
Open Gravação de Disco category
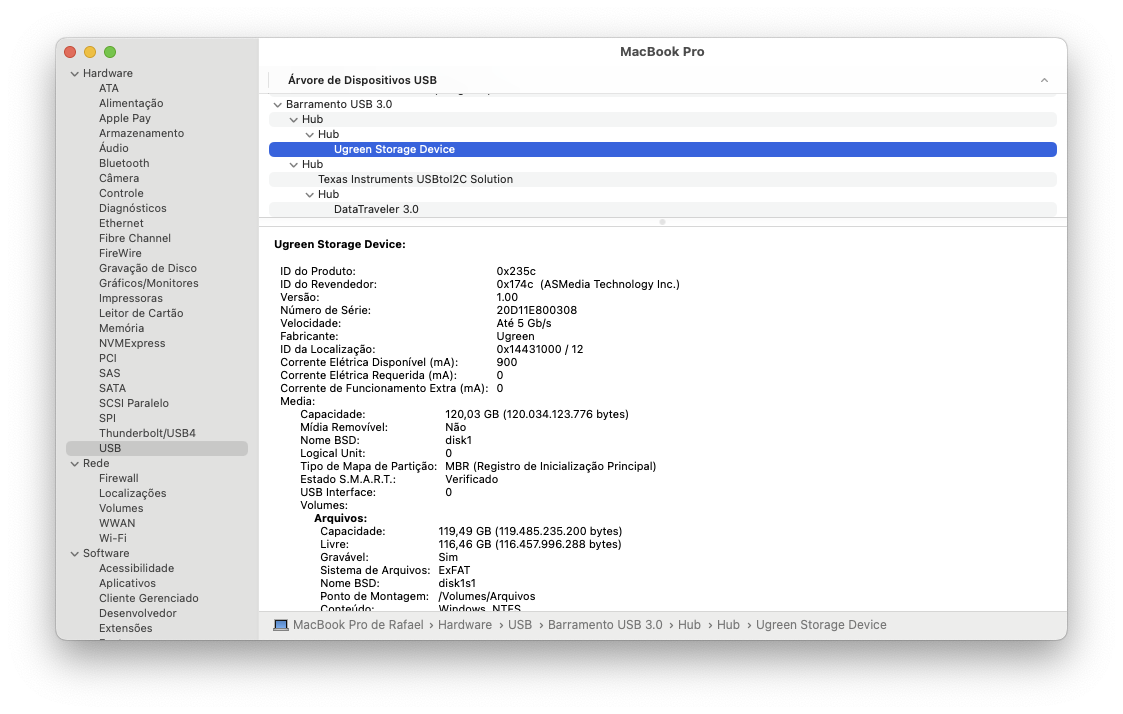click(148, 269)
